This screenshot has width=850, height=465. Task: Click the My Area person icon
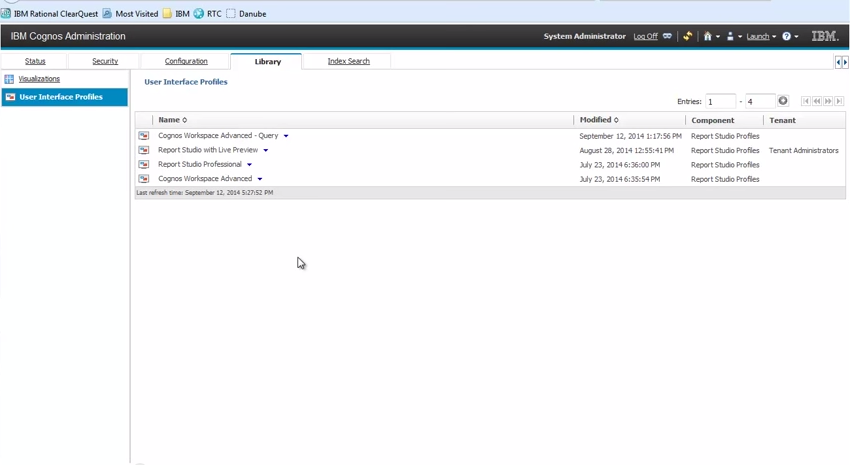pos(730,36)
